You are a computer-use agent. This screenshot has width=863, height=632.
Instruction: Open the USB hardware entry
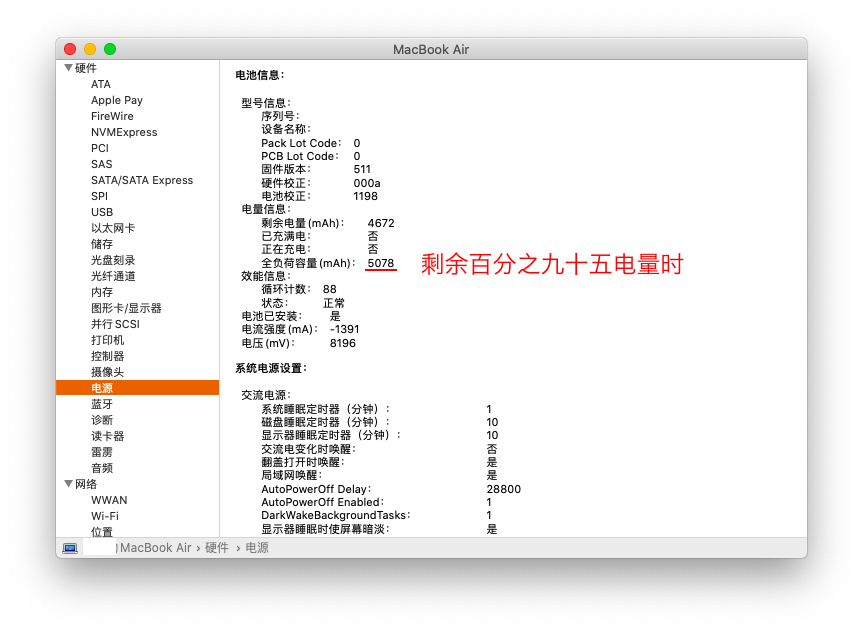click(102, 212)
